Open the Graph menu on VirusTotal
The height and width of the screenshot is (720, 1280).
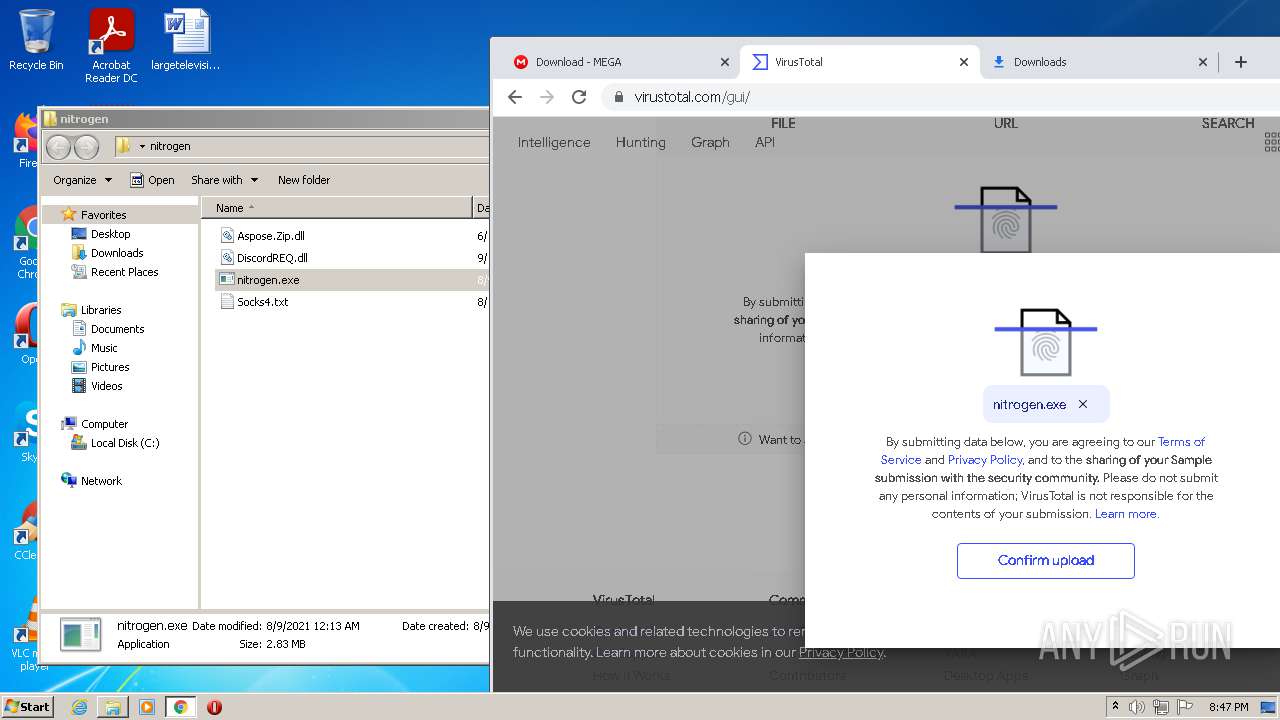[710, 142]
